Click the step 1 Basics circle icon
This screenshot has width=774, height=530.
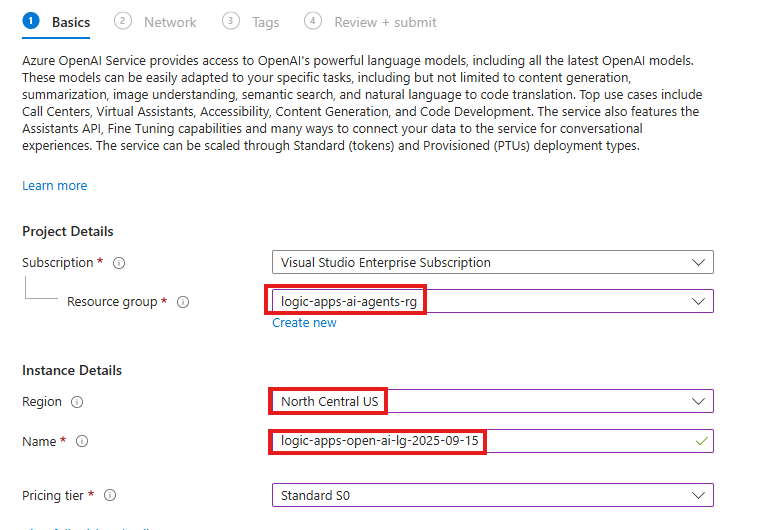coord(31,21)
